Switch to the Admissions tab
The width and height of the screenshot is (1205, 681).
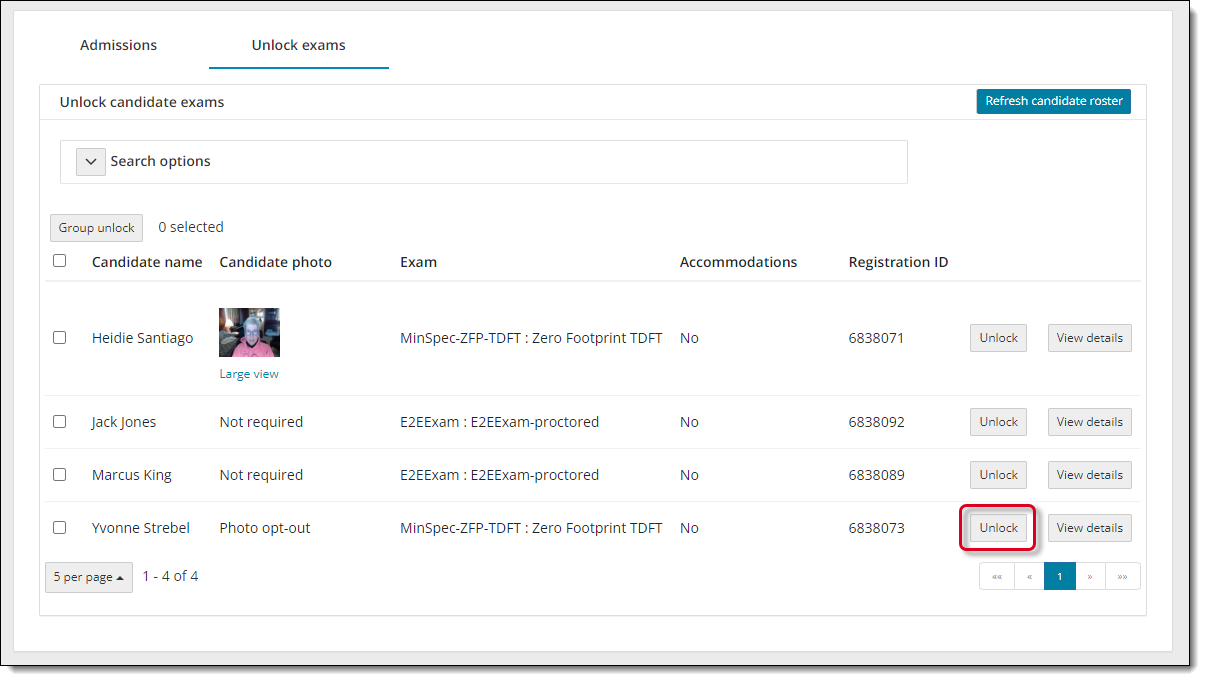(x=118, y=45)
